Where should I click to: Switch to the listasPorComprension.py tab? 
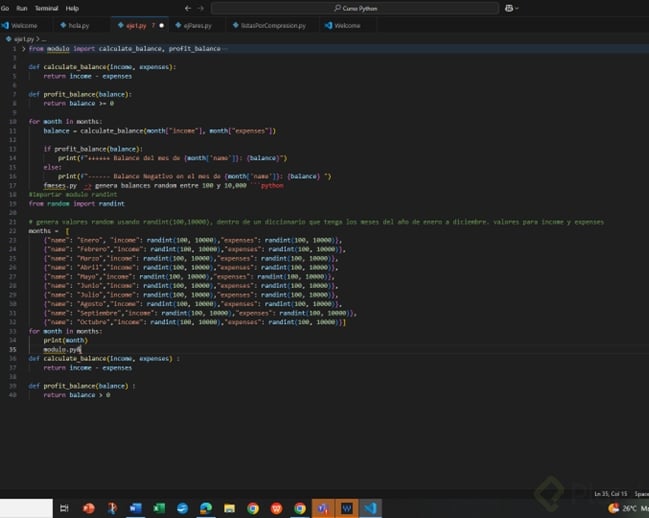point(273,25)
